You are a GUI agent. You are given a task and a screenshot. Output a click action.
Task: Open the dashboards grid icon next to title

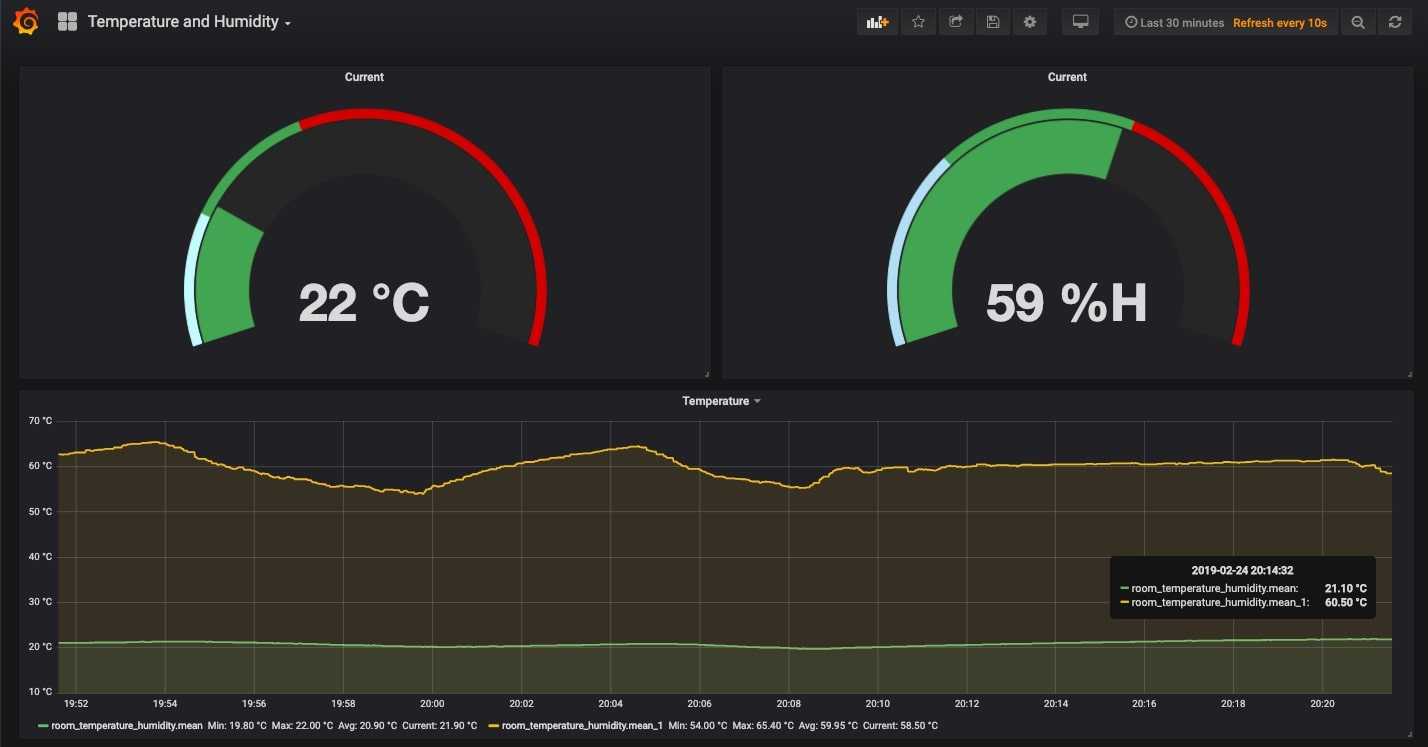[66, 20]
